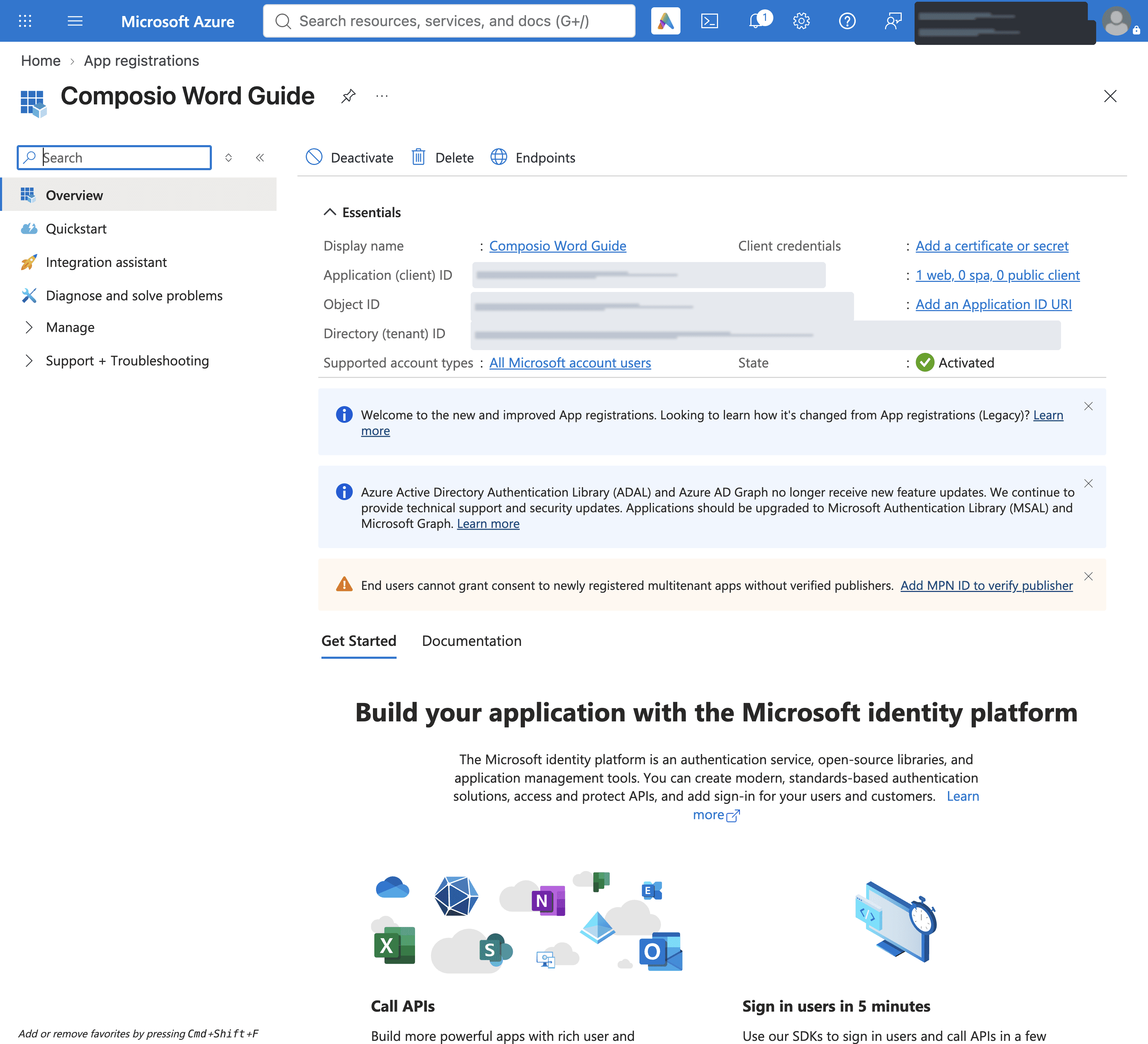Open the help question mark icon
The height and width of the screenshot is (1044, 1148).
click(x=847, y=21)
